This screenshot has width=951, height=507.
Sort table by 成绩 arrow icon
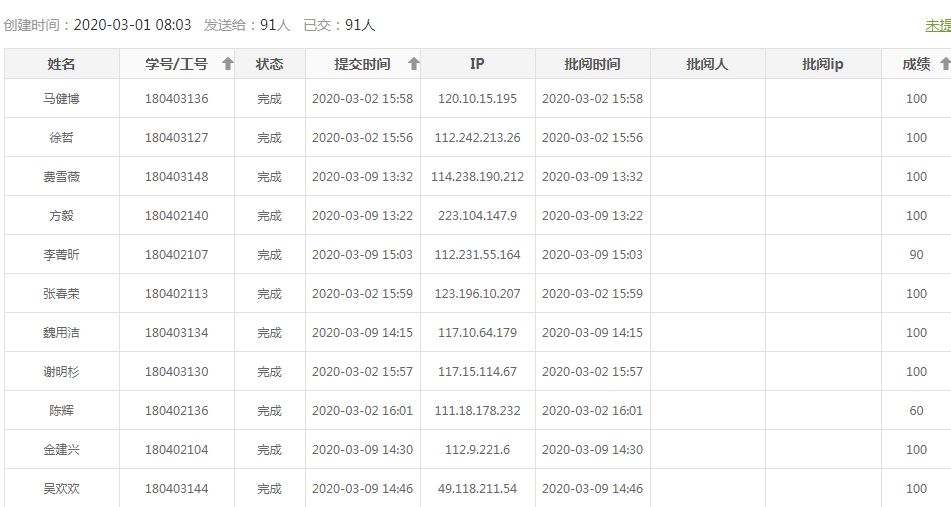pos(944,64)
